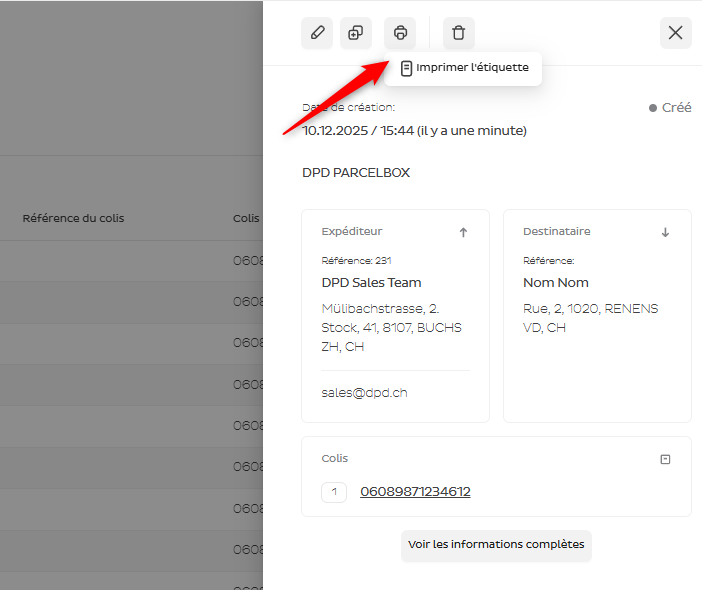The height and width of the screenshot is (590, 702).
Task: Click the up arrow in Expéditeur card
Action: 463,232
